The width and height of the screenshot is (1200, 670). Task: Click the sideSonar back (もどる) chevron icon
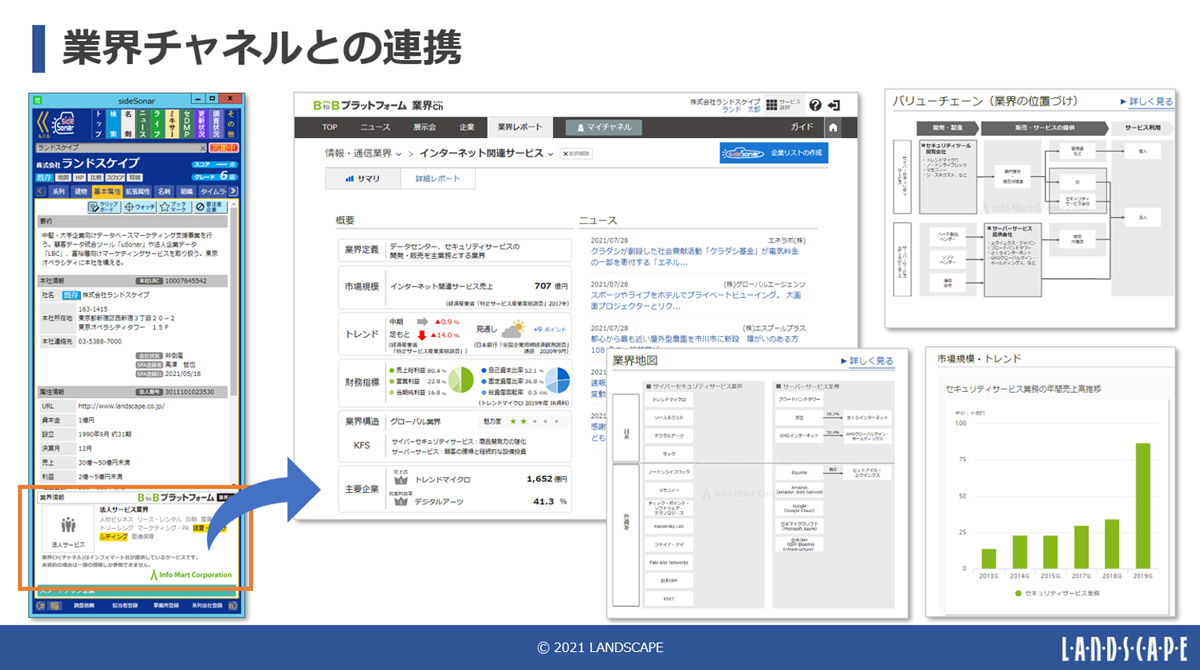pyautogui.click(x=43, y=124)
